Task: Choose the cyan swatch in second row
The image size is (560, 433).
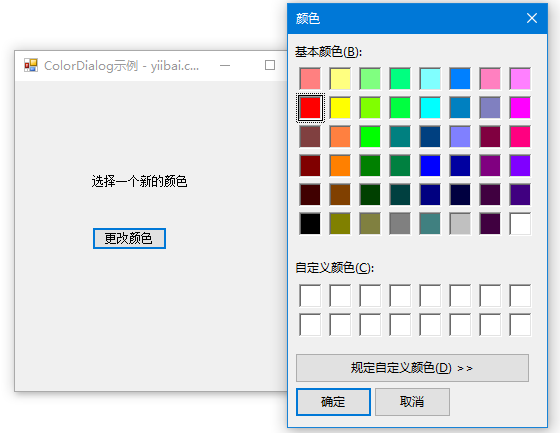Action: pos(430,108)
